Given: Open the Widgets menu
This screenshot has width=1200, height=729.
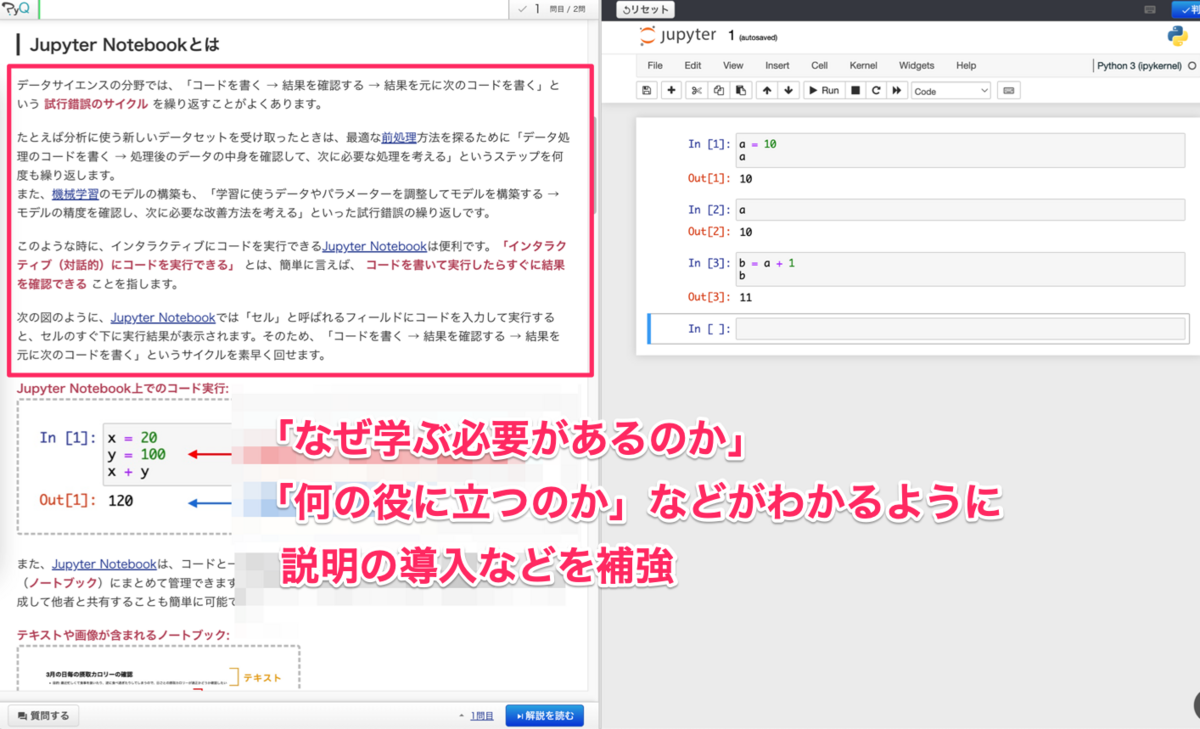Looking at the screenshot, I should 916,65.
